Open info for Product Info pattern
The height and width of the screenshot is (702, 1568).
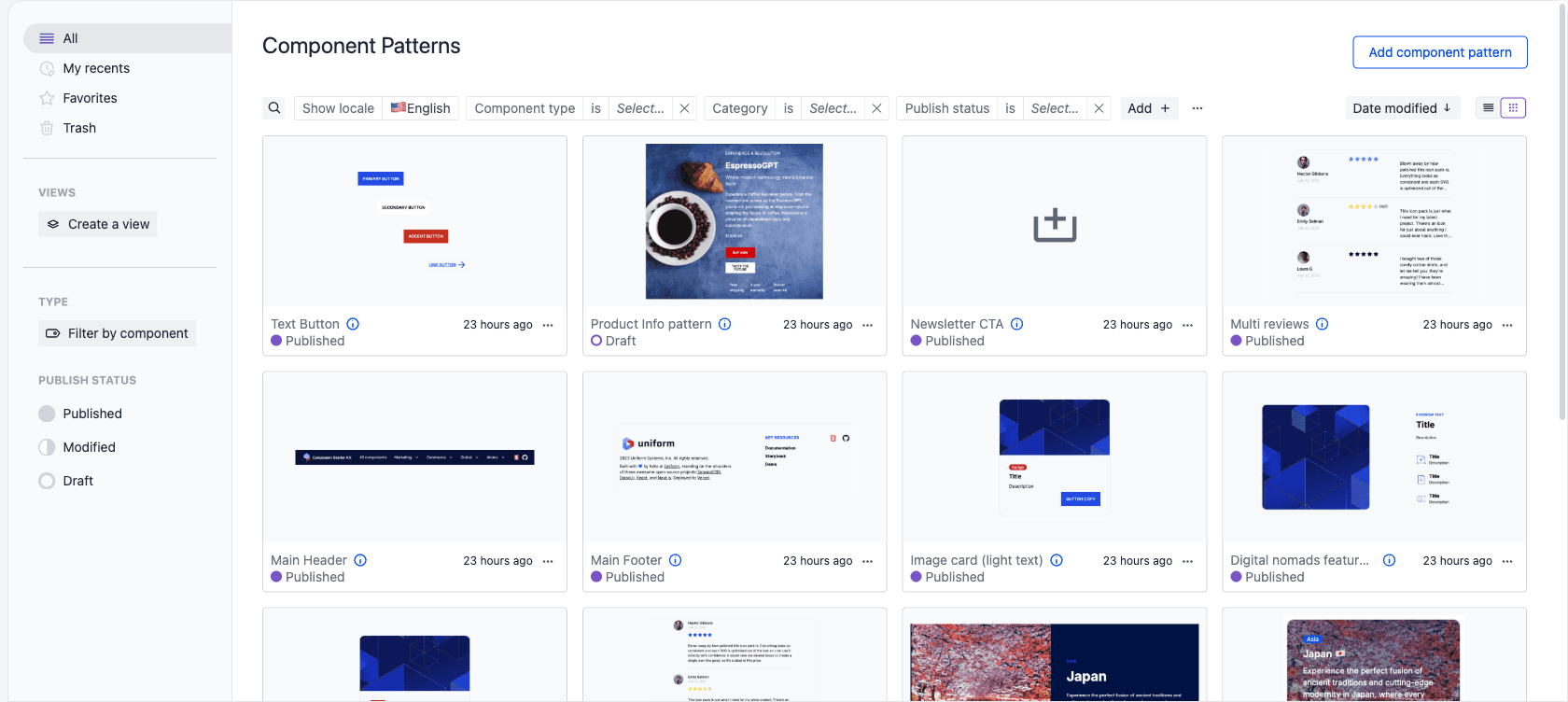pyautogui.click(x=724, y=324)
